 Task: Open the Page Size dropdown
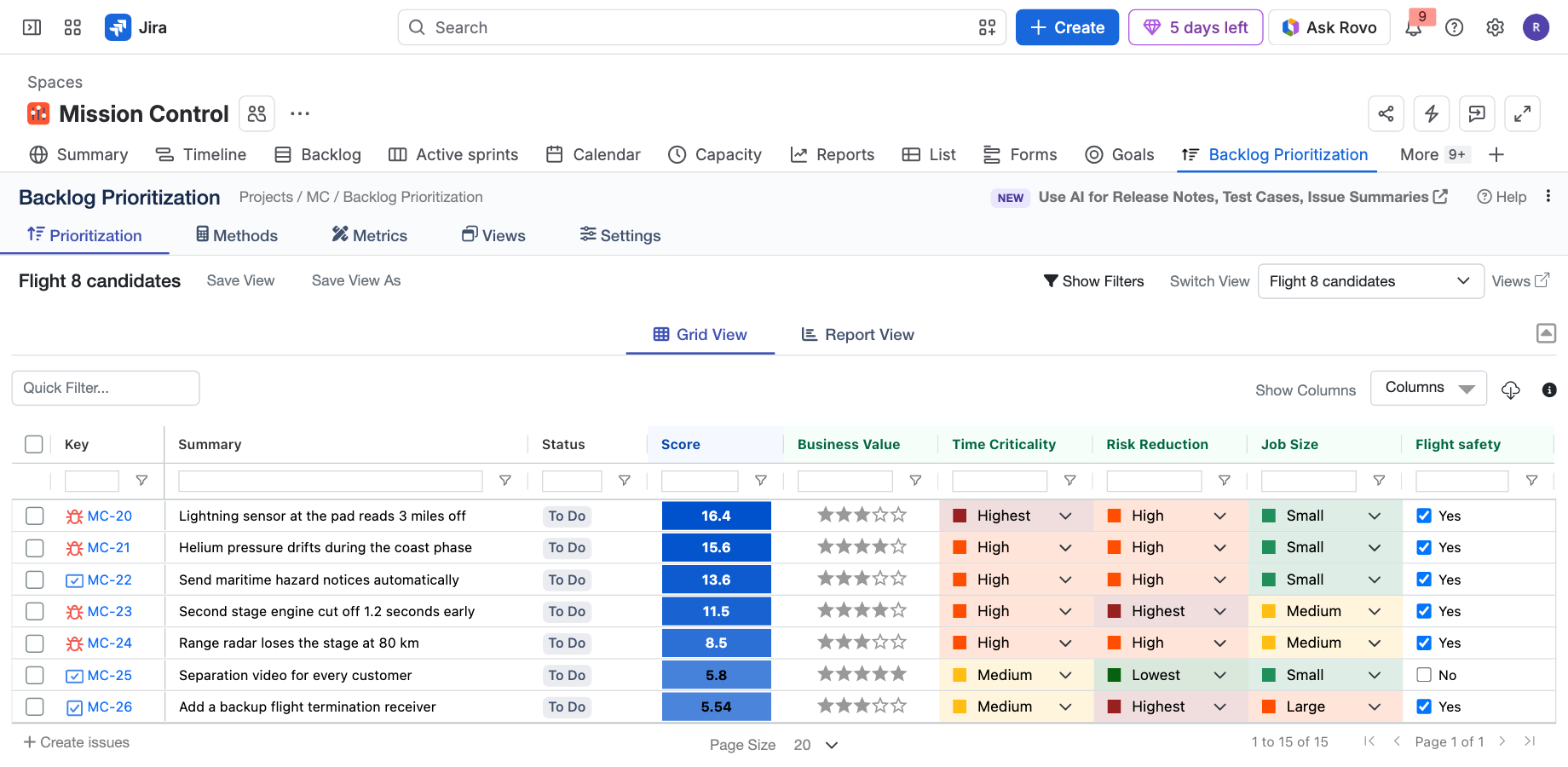816,745
